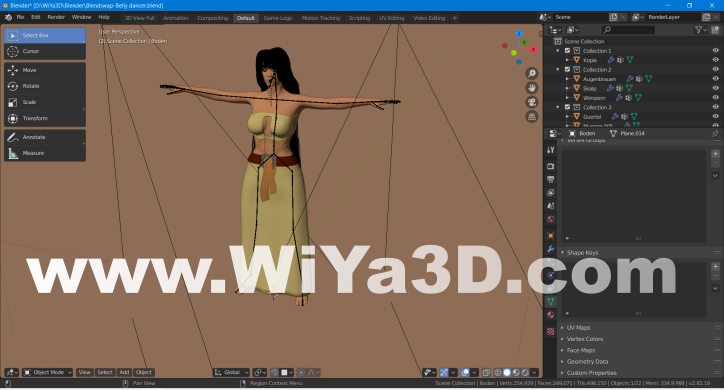This screenshot has width=724, height=390.
Task: Toggle visibility of Collection 3
Action: 715,107
